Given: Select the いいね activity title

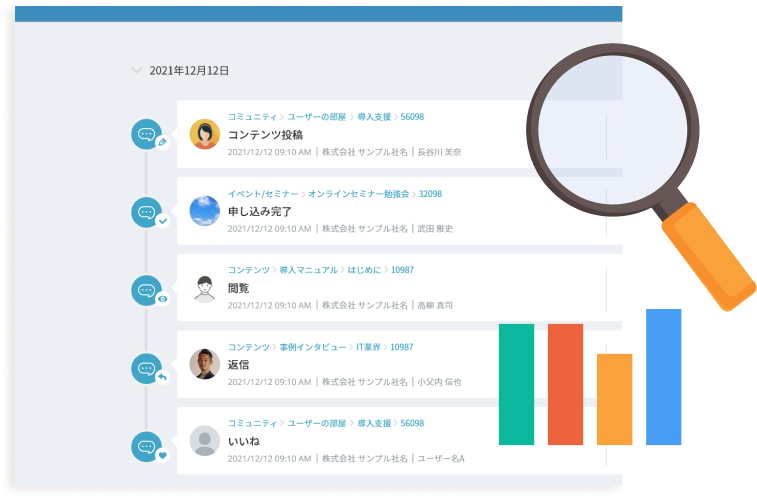Looking at the screenshot, I should point(244,441).
